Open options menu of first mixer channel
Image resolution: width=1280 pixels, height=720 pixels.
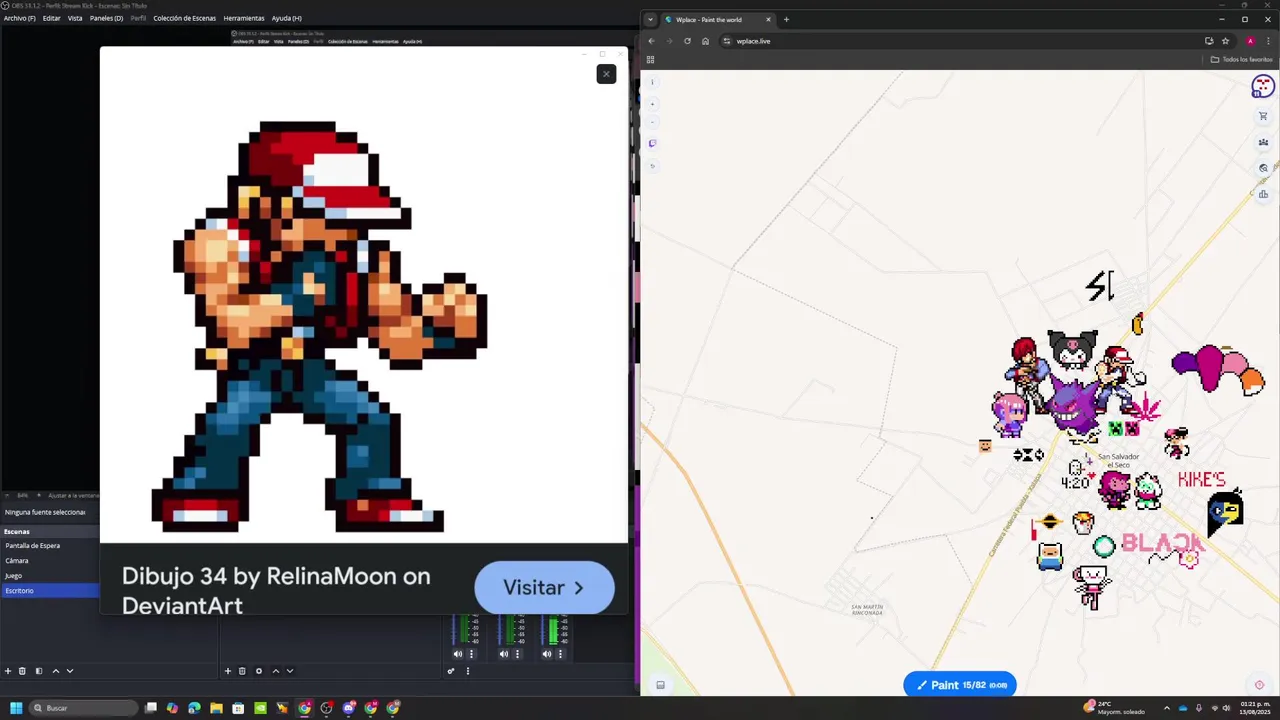click(471, 654)
